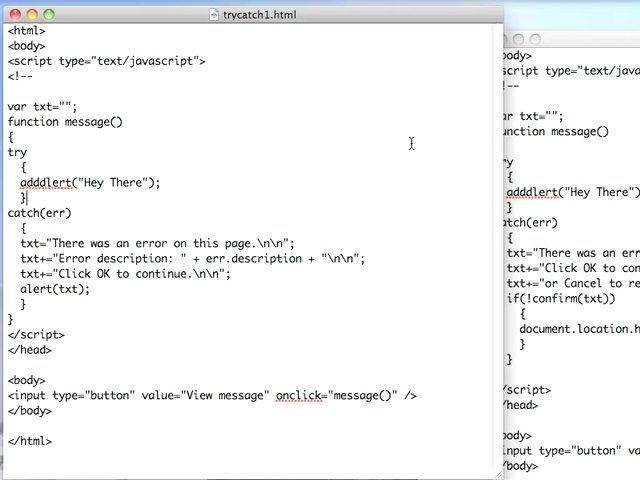Click the first '<html>' tag line
The width and height of the screenshot is (640, 480).
pos(27,31)
